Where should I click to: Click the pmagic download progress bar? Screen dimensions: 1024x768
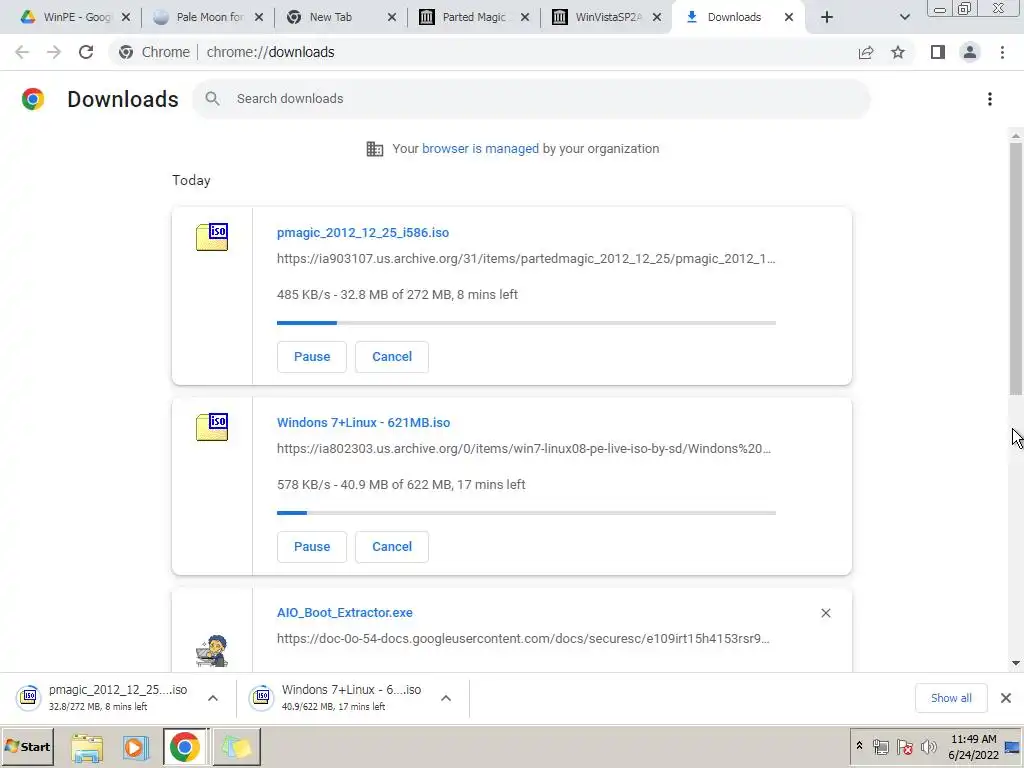[x=526, y=323]
